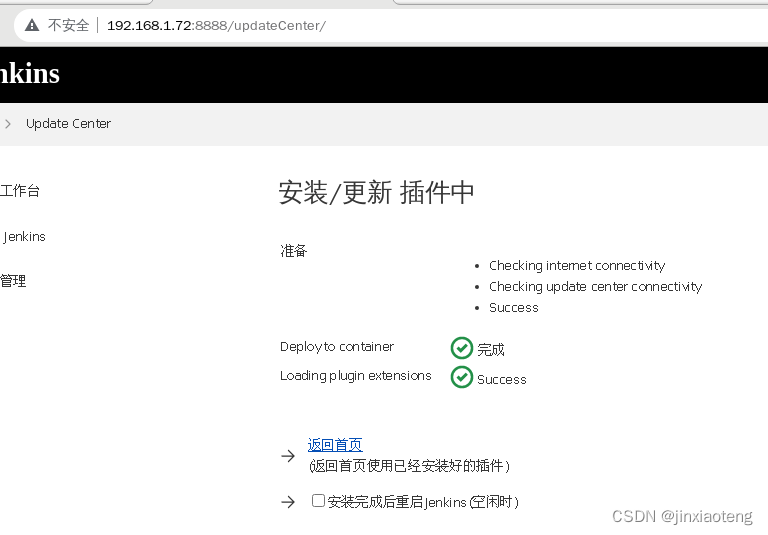Enable 安装完成后重启Jenkins checkbox
Screen dimensions: 768x535
318,501
